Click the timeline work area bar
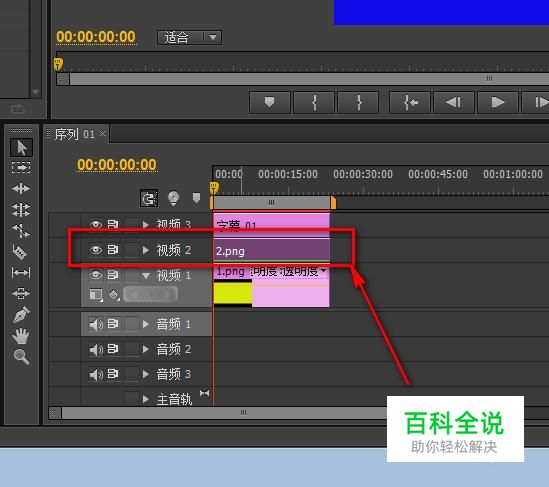The width and height of the screenshot is (549, 487). pyautogui.click(x=272, y=202)
